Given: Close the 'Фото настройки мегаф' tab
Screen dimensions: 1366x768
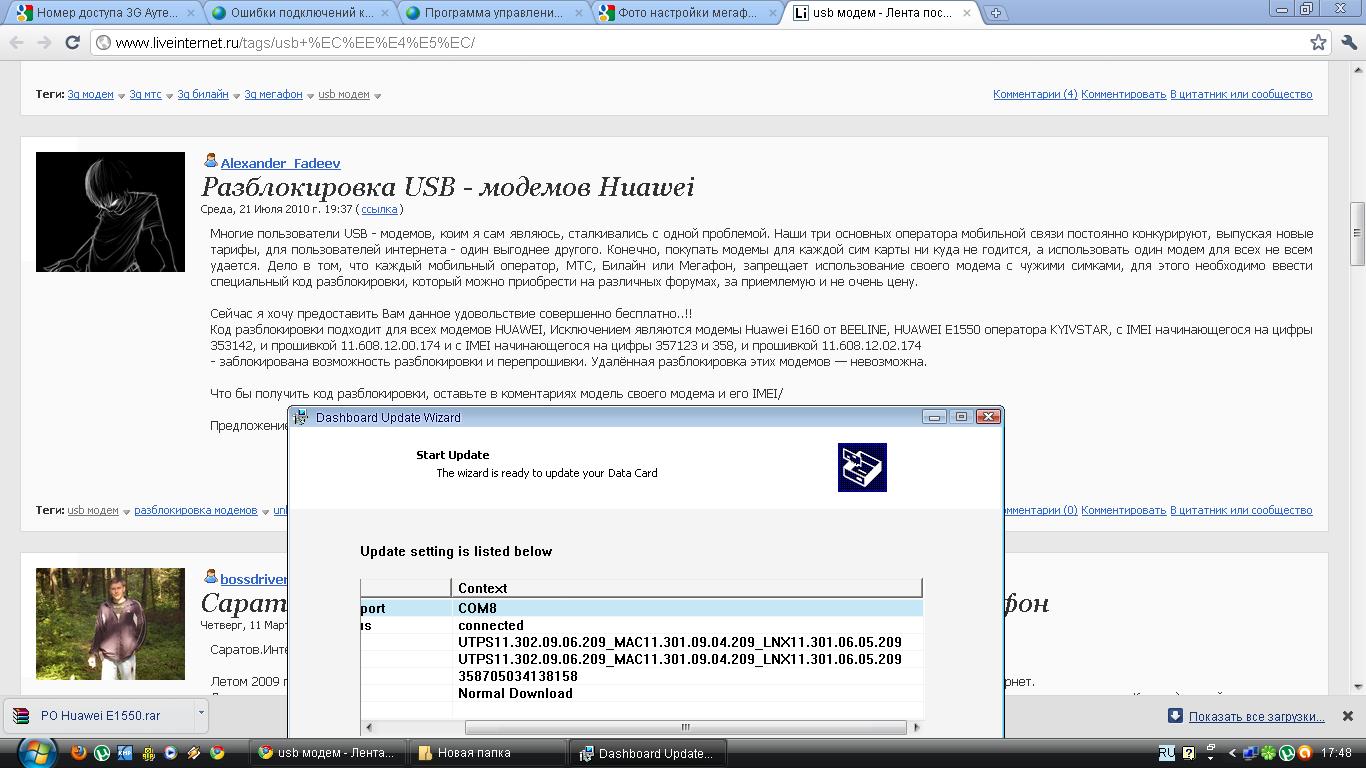Looking at the screenshot, I should pyautogui.click(x=773, y=14).
